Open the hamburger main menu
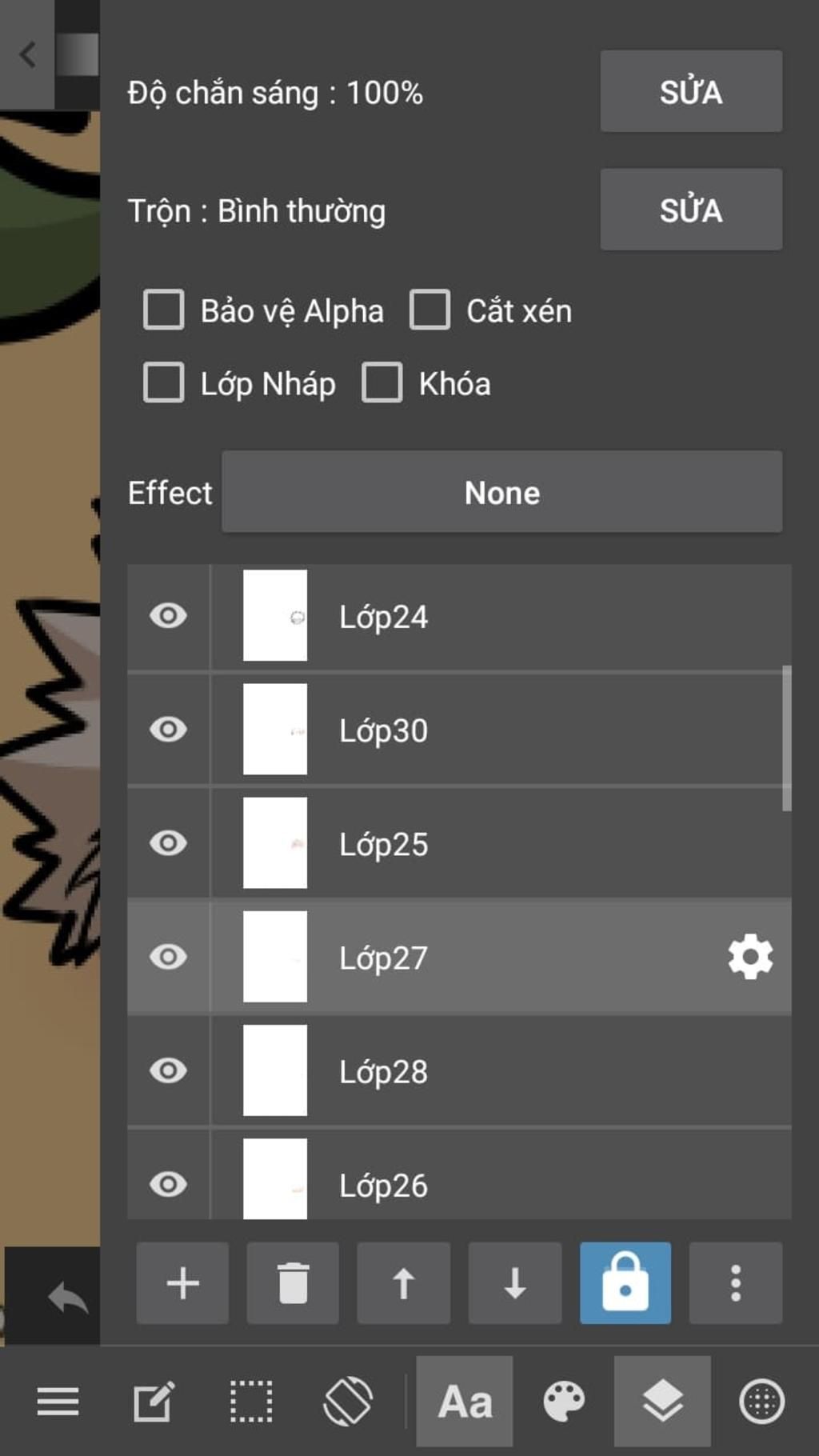The width and height of the screenshot is (819, 1456). [58, 1402]
